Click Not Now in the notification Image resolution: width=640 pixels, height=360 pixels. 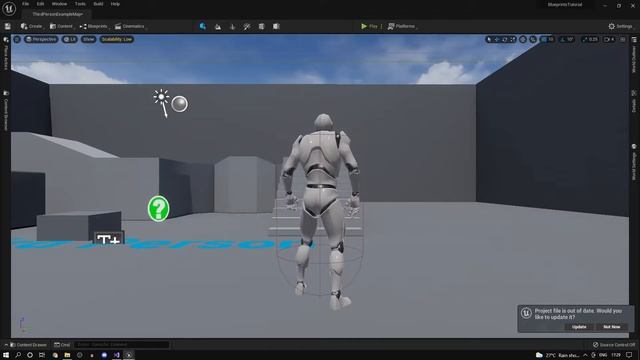(x=611, y=327)
